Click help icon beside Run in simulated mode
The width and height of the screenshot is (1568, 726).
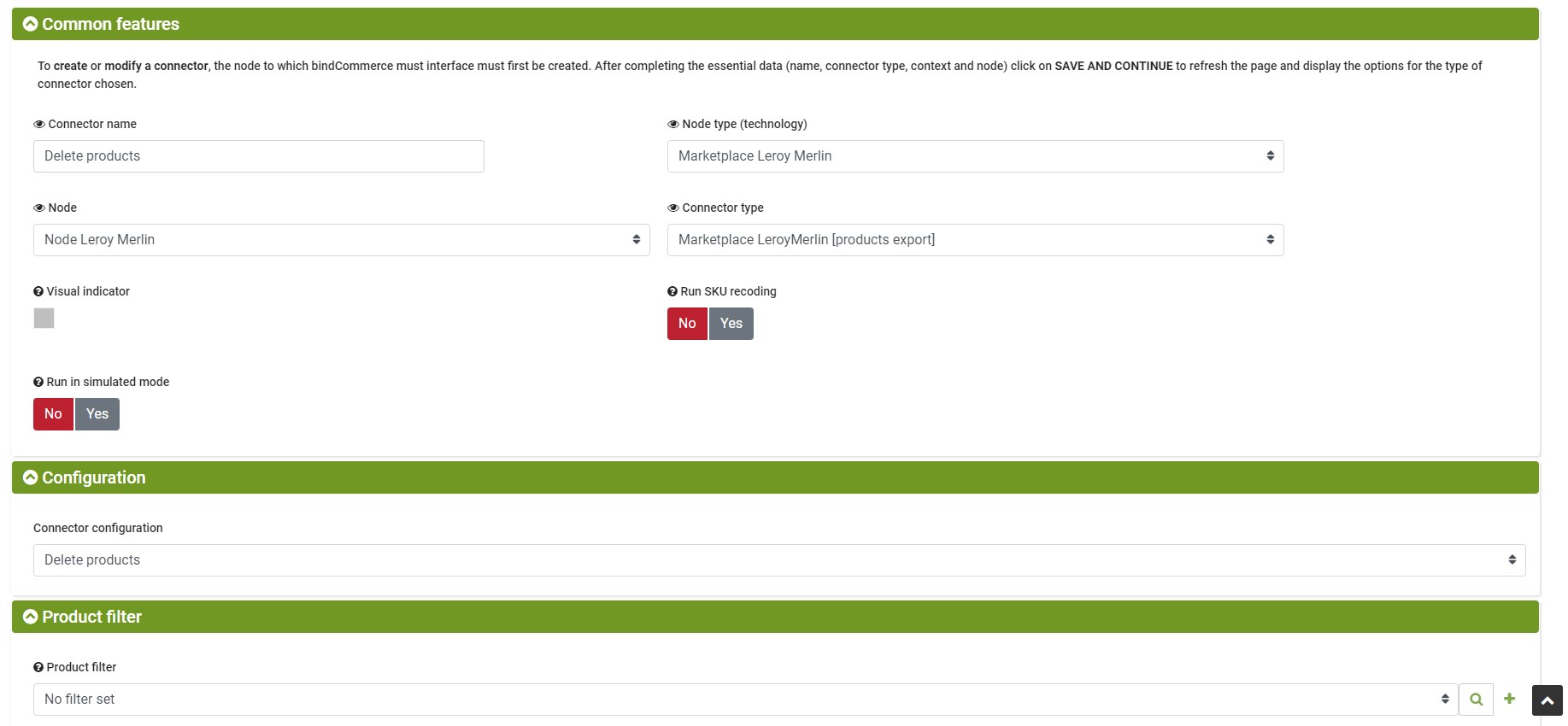point(38,382)
